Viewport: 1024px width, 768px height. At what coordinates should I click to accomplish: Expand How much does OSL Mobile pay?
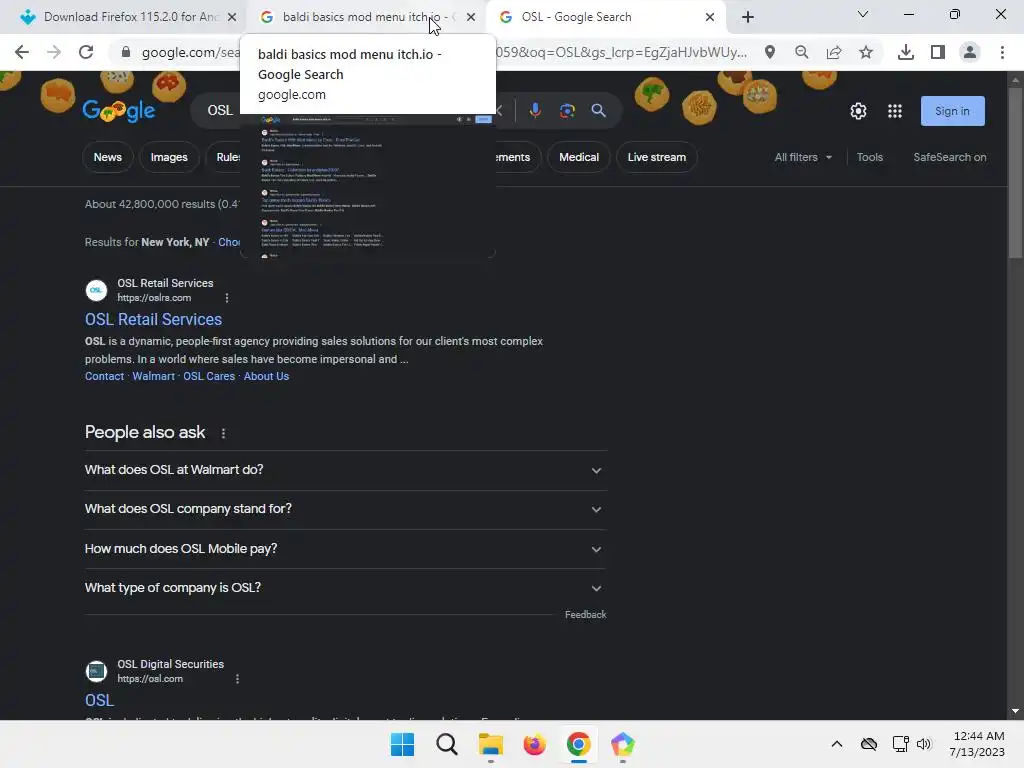(345, 549)
